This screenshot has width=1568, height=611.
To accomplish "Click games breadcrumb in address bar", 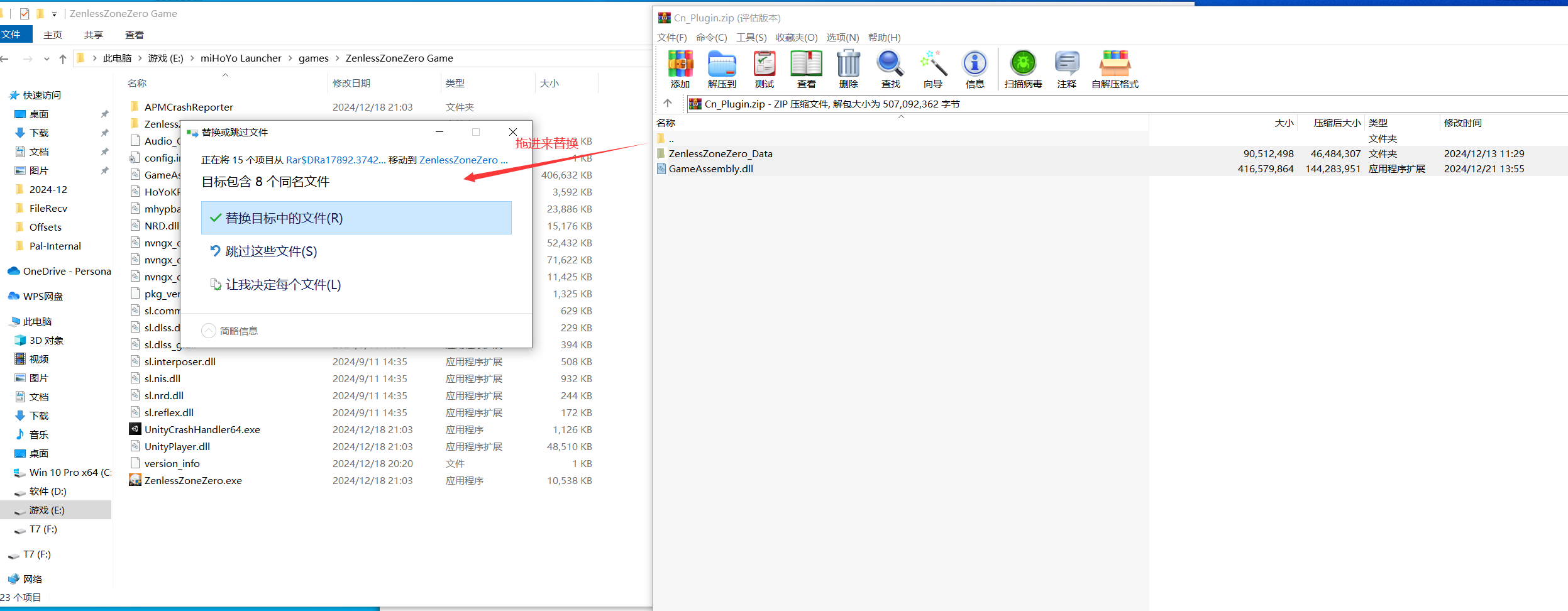I will [314, 58].
